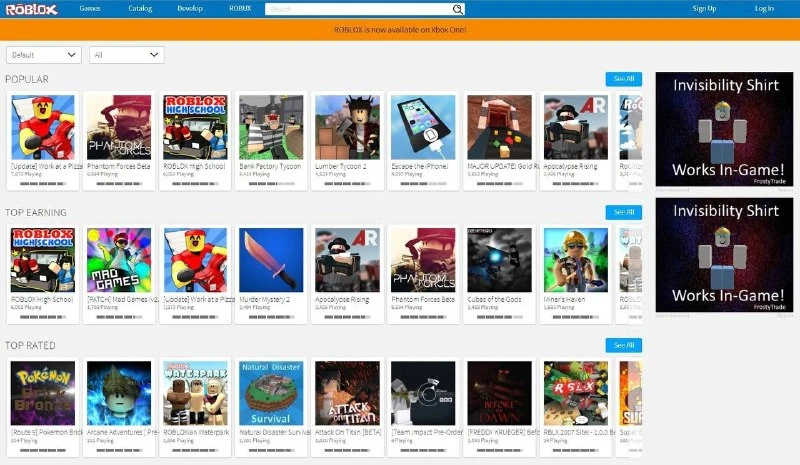Open Cubes of the Gods thumbnail
The height and width of the screenshot is (465, 800).
click(x=499, y=260)
